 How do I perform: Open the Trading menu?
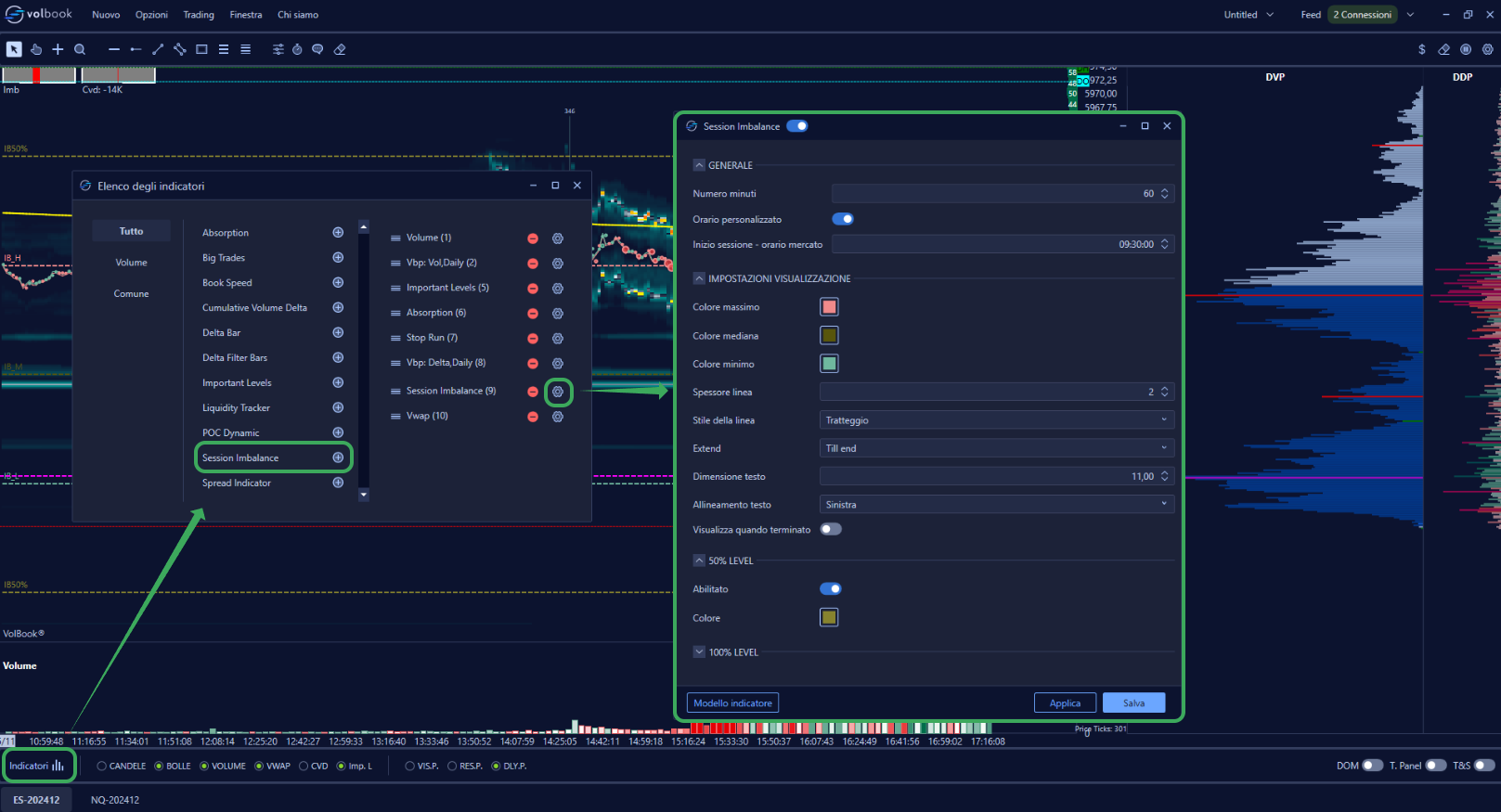point(199,15)
